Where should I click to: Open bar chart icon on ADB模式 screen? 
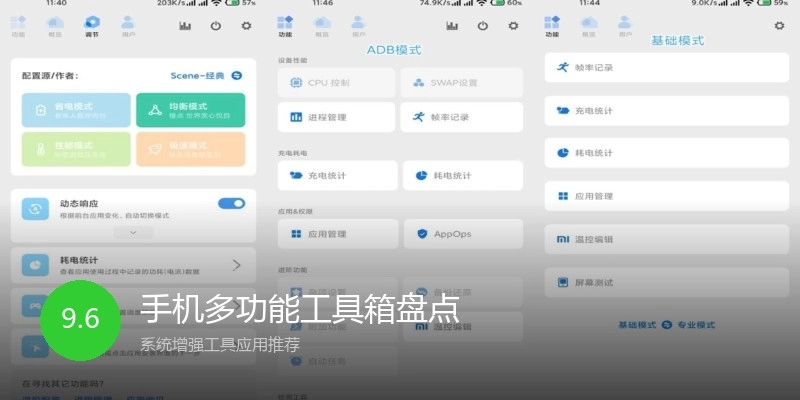click(452, 26)
